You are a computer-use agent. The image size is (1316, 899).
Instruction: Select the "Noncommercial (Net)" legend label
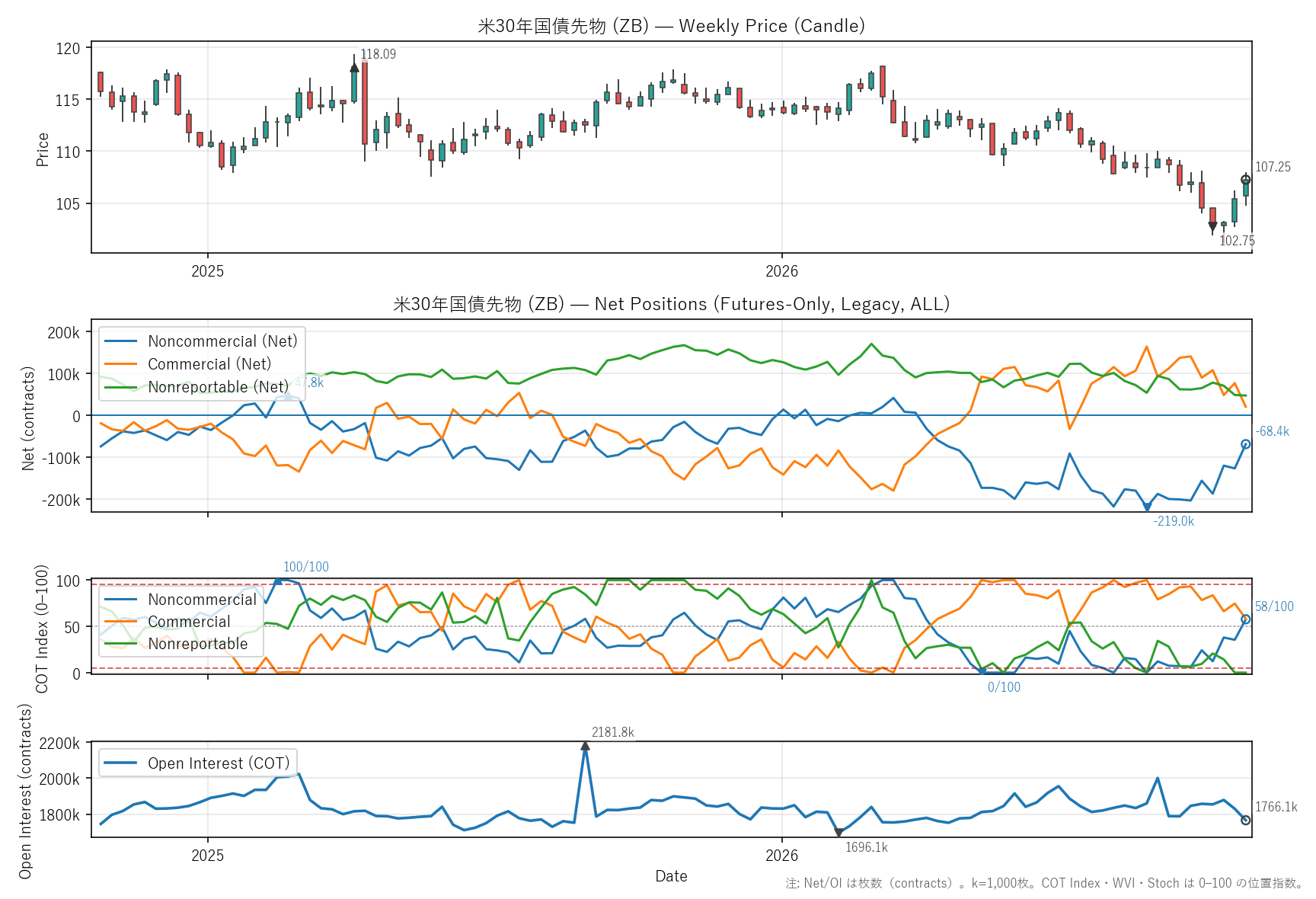point(222,341)
